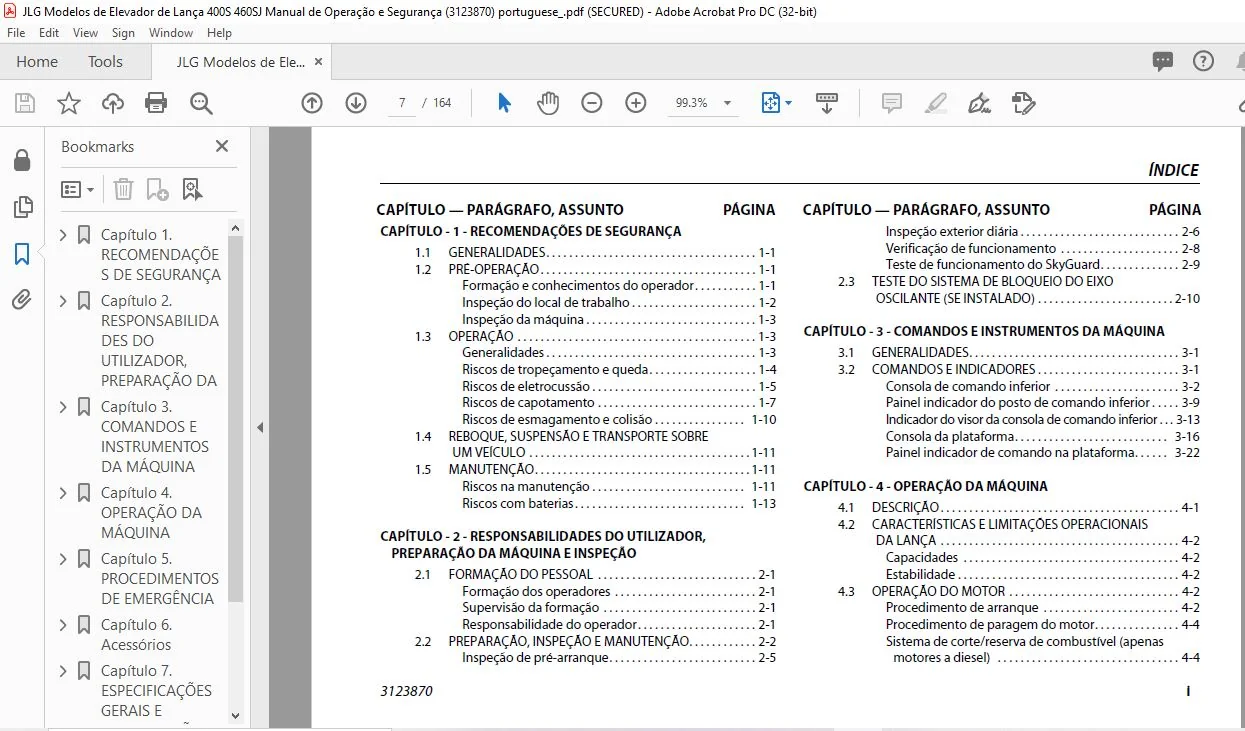Go to next page arrow

coord(356,103)
